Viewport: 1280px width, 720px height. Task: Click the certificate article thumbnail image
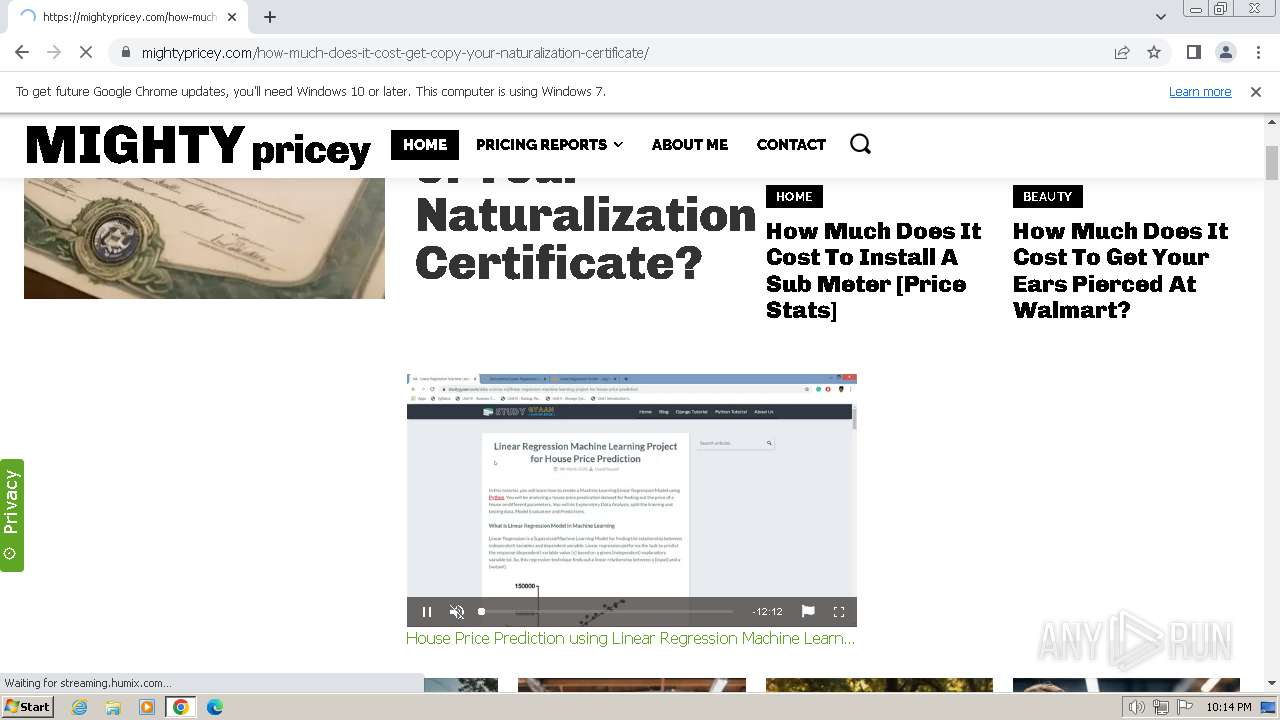pyautogui.click(x=204, y=238)
